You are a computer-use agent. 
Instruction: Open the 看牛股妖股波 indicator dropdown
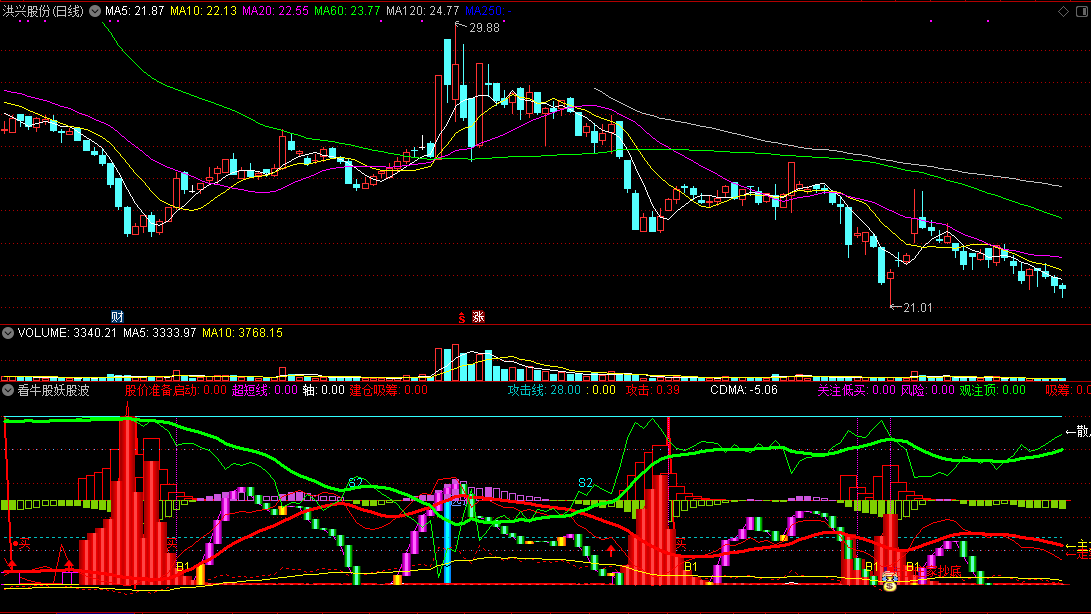(8, 391)
